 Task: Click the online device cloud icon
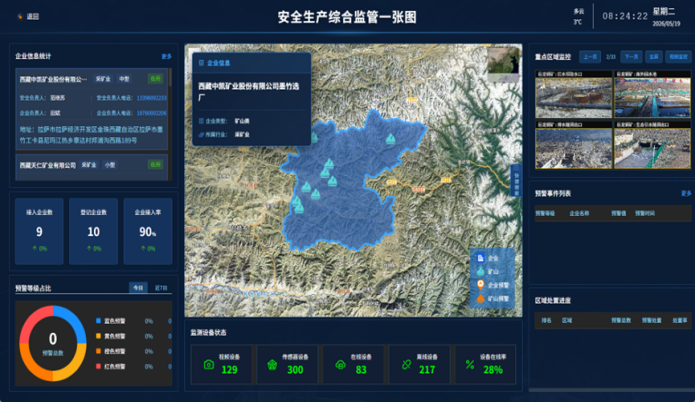pyautogui.click(x=340, y=365)
